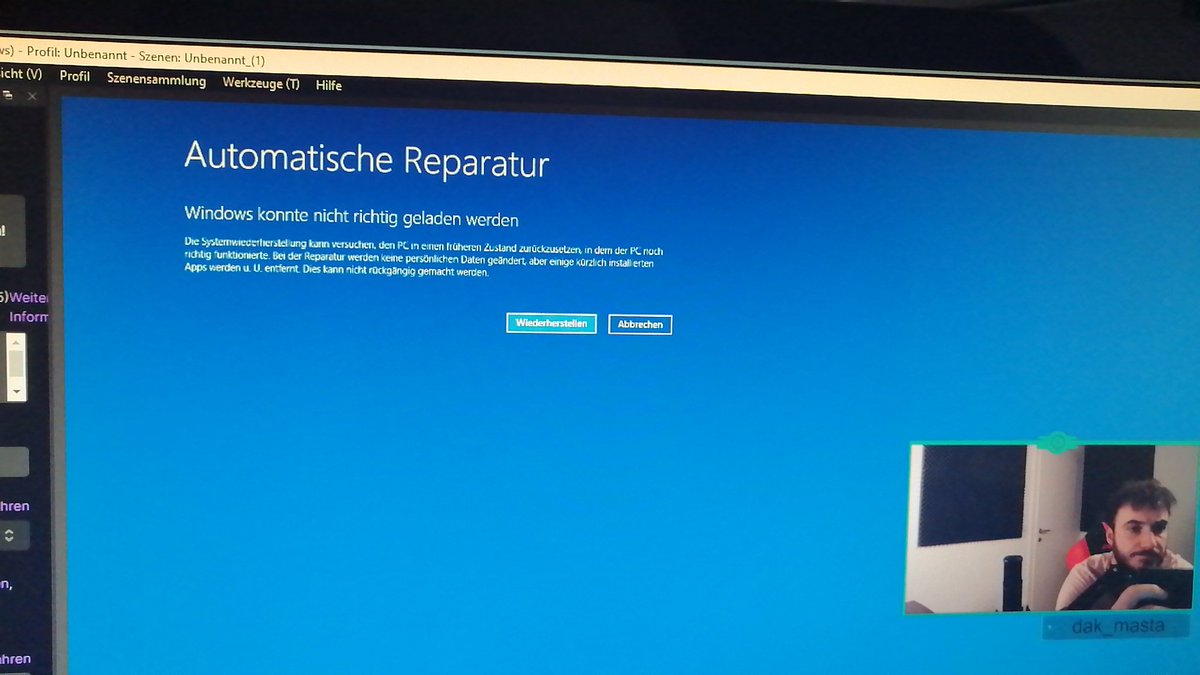The height and width of the screenshot is (675, 1200).
Task: Open the Hilfe menu
Action: (x=328, y=85)
